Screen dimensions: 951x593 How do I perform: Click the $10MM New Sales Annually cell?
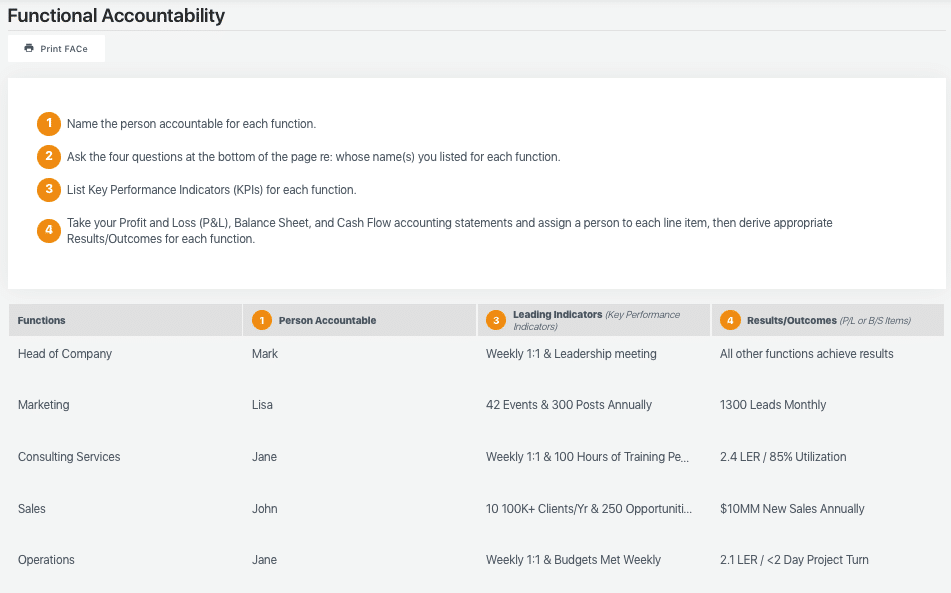click(x=792, y=509)
